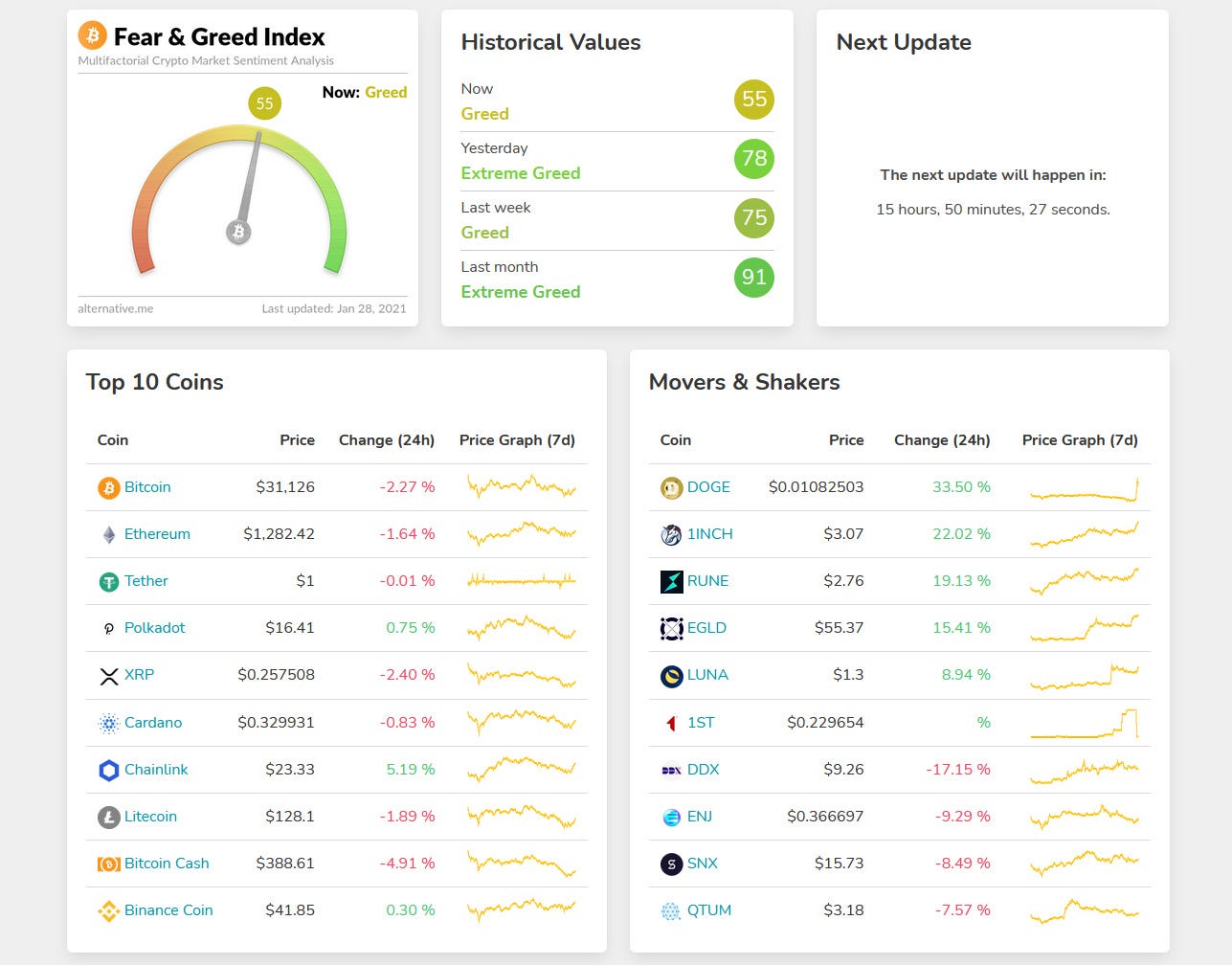Click the alternative.me text in gauge card
The width and height of the screenshot is (1232, 965).
116,309
